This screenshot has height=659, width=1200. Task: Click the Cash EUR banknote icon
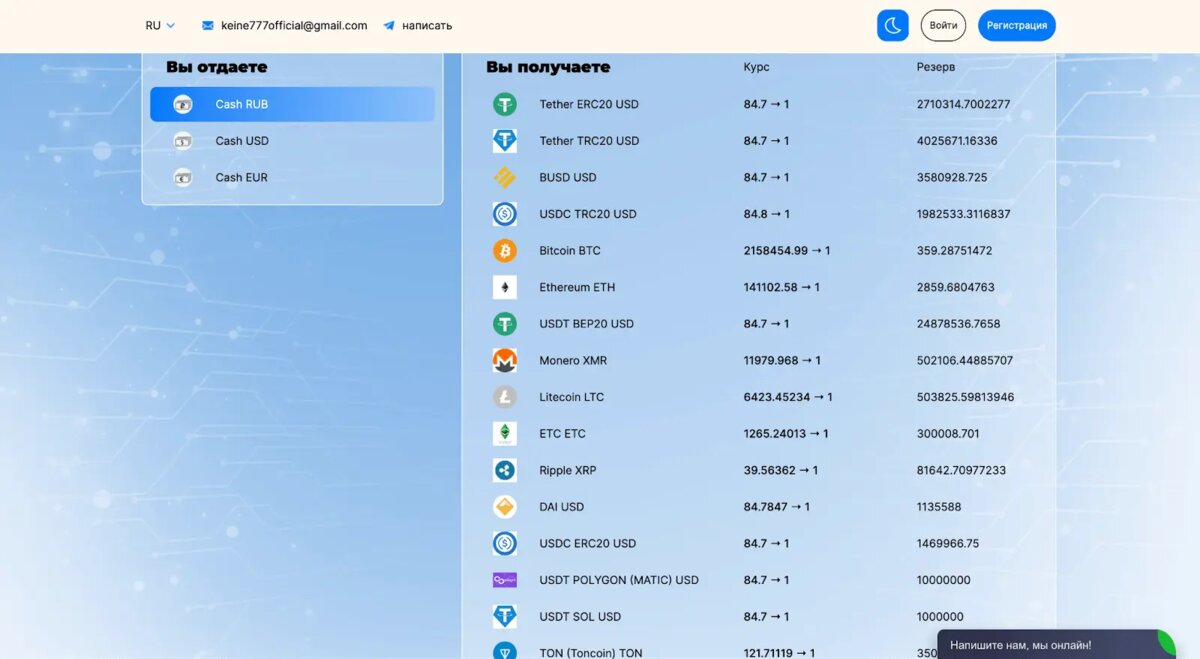(182, 177)
